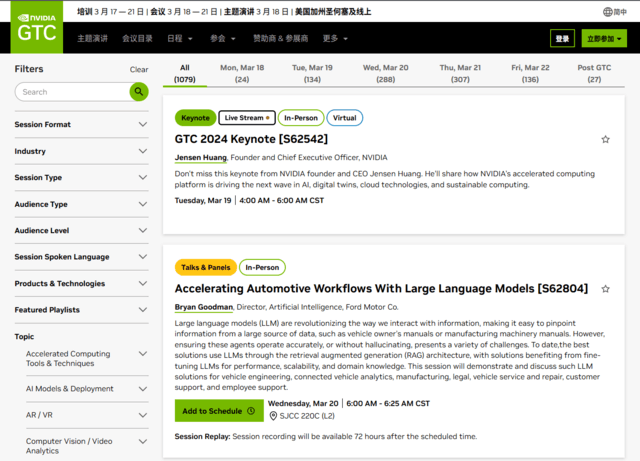
Task: Toggle the Virtual session tag
Action: [x=344, y=118]
